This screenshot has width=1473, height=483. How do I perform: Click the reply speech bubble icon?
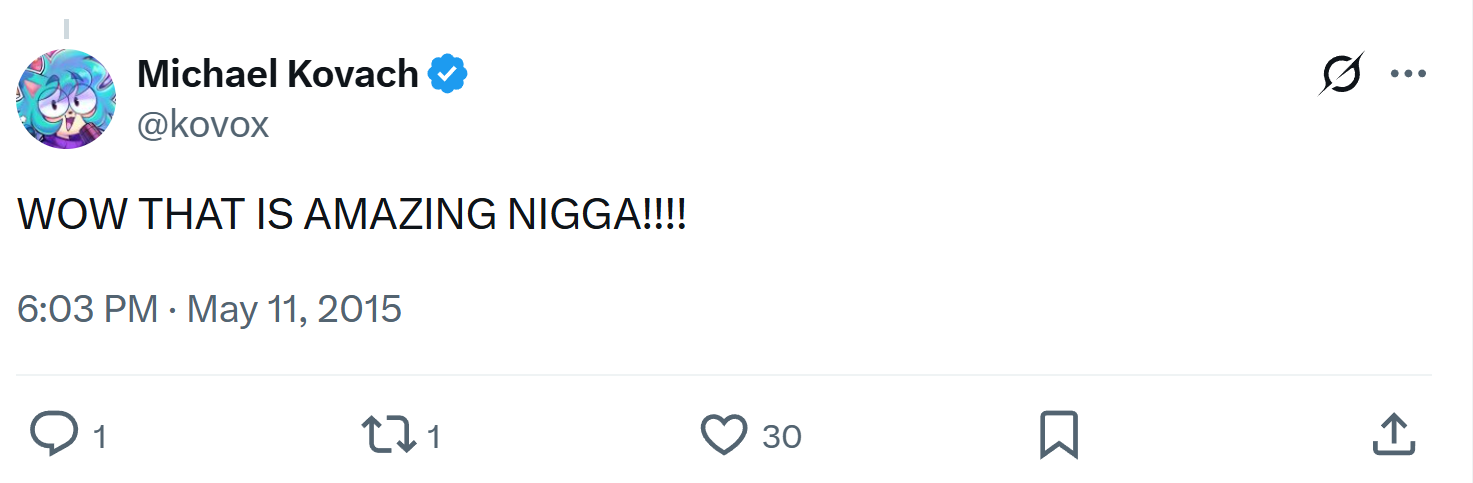[x=54, y=436]
